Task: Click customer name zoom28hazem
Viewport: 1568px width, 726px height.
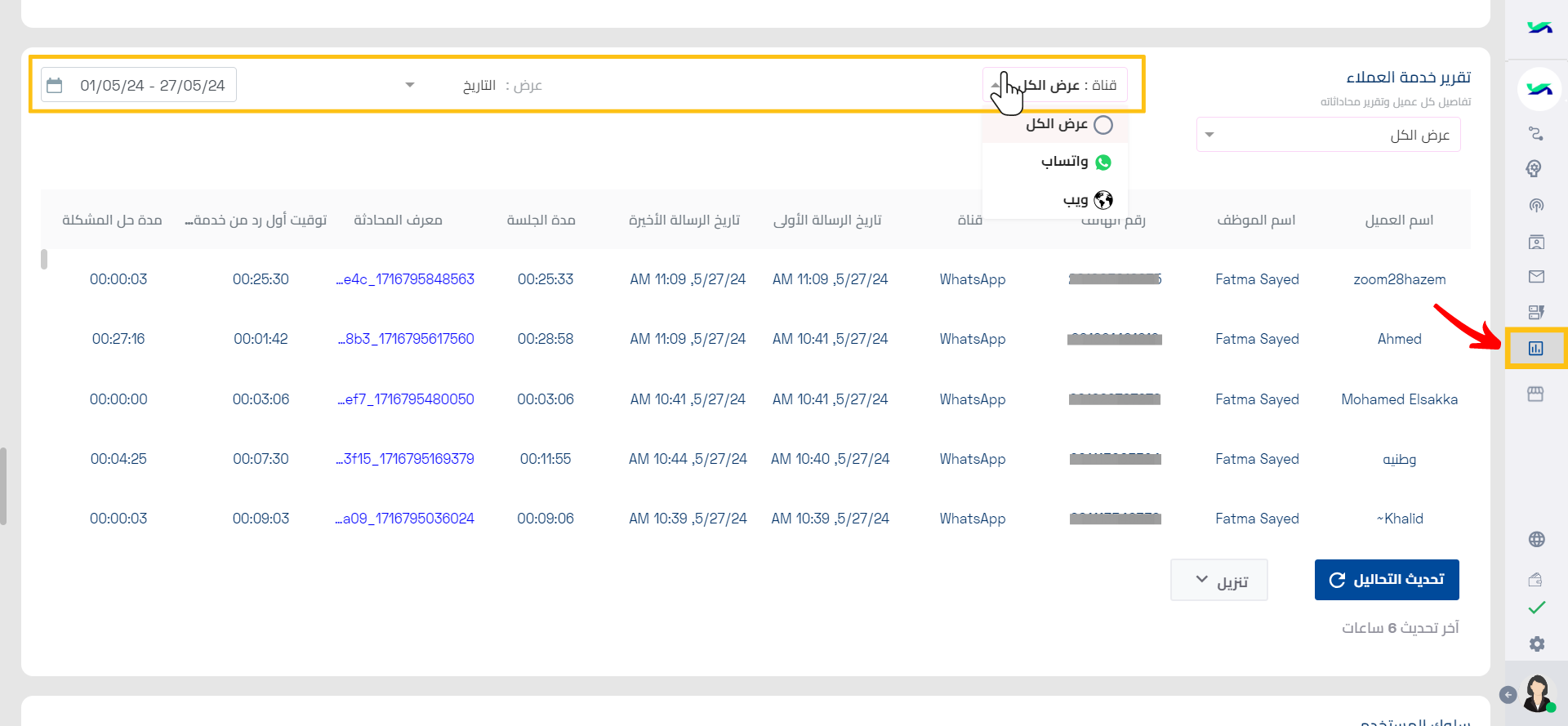Action: coord(1400,279)
